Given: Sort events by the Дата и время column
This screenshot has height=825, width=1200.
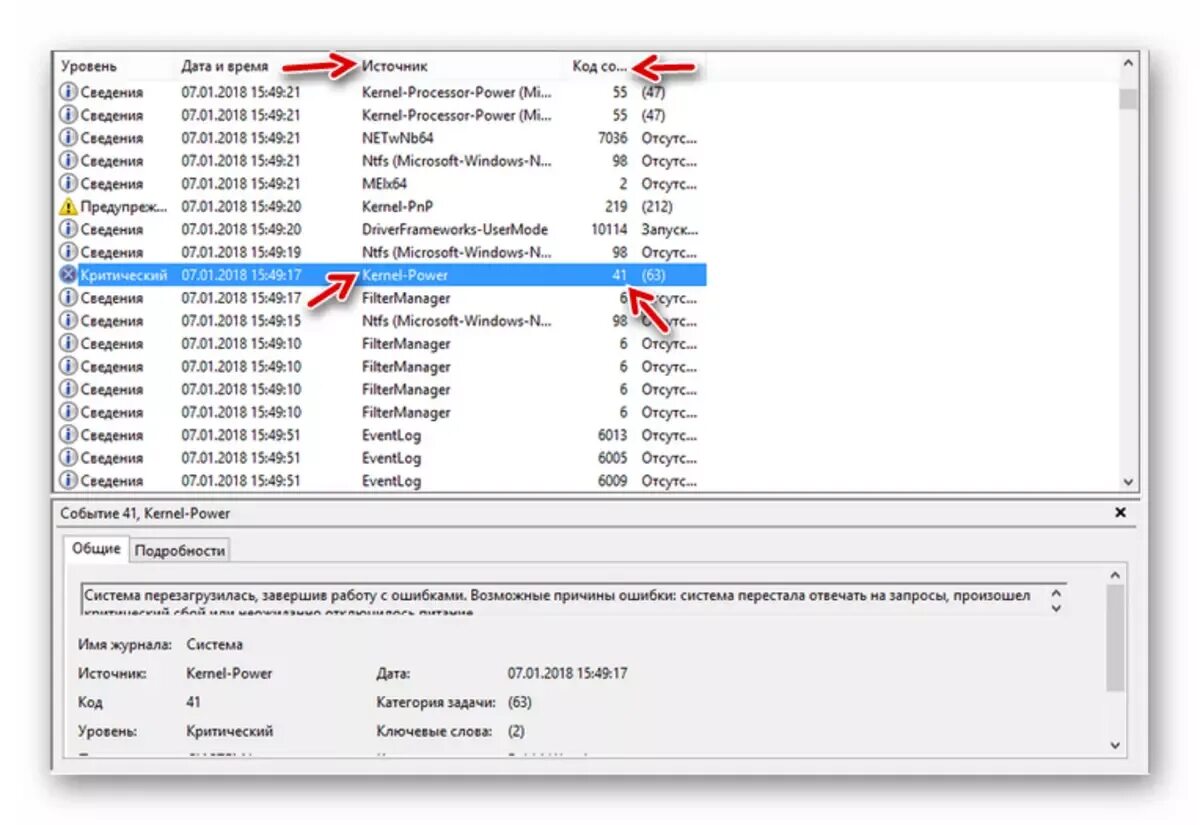Looking at the screenshot, I should coord(225,66).
